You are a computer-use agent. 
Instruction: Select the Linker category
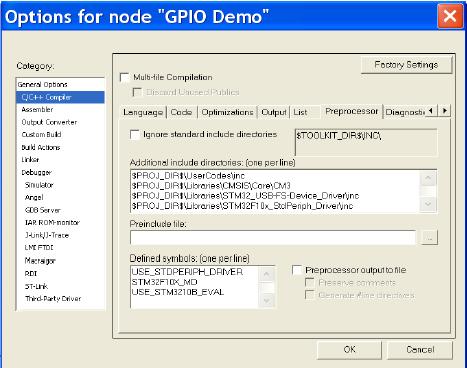(x=30, y=160)
